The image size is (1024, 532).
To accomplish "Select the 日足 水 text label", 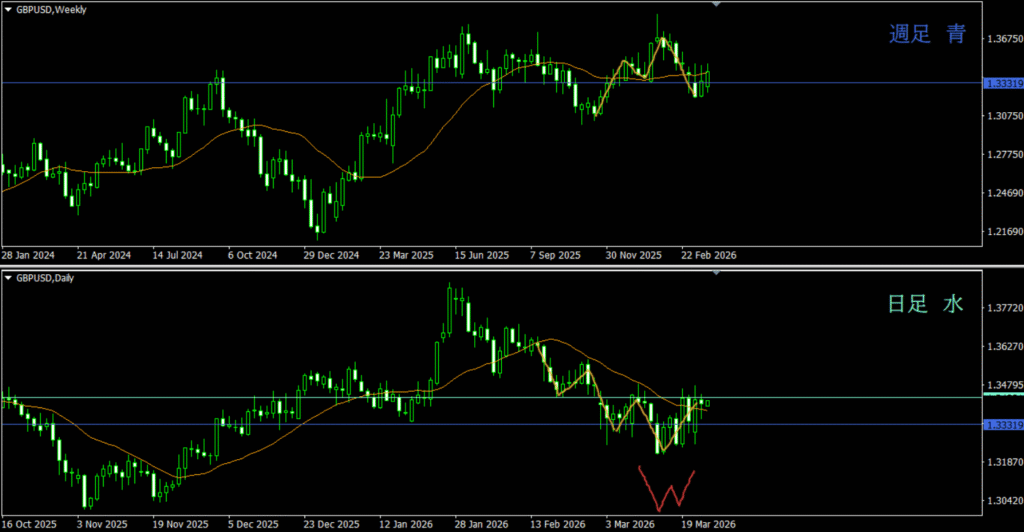I will pos(927,304).
